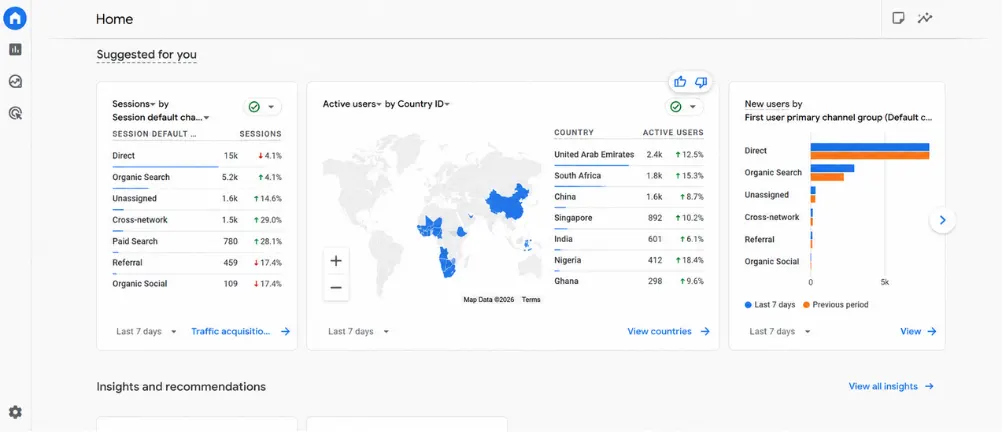Open the Explore icon in sidebar

15,81
